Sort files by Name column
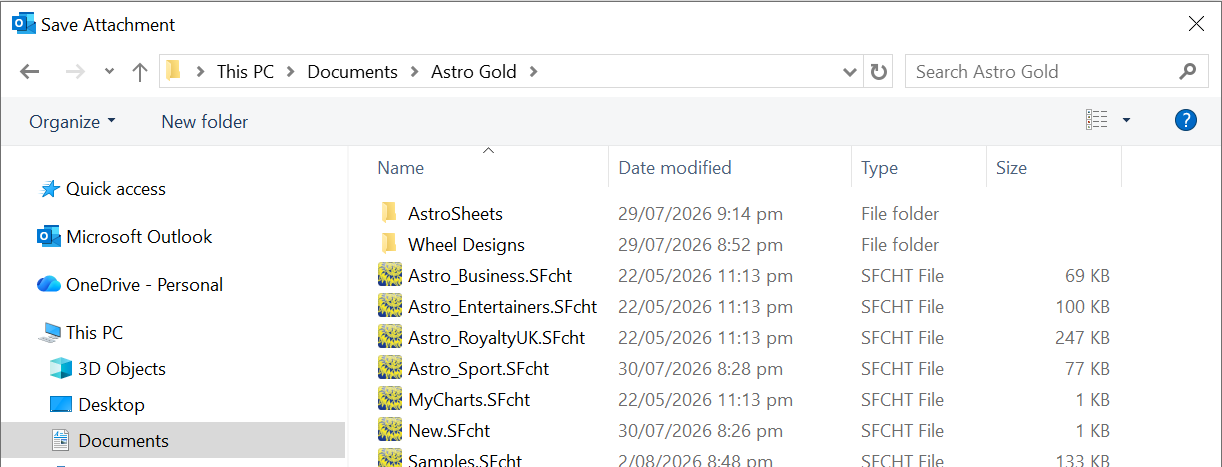1222x467 pixels. click(x=401, y=168)
